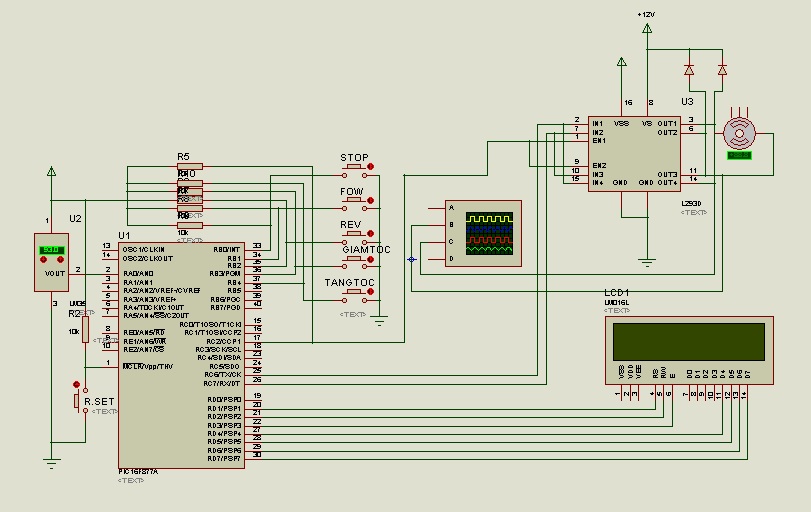Select the R2 resistor
Image resolution: width=811 pixels, height=512 pixels.
(x=85, y=329)
